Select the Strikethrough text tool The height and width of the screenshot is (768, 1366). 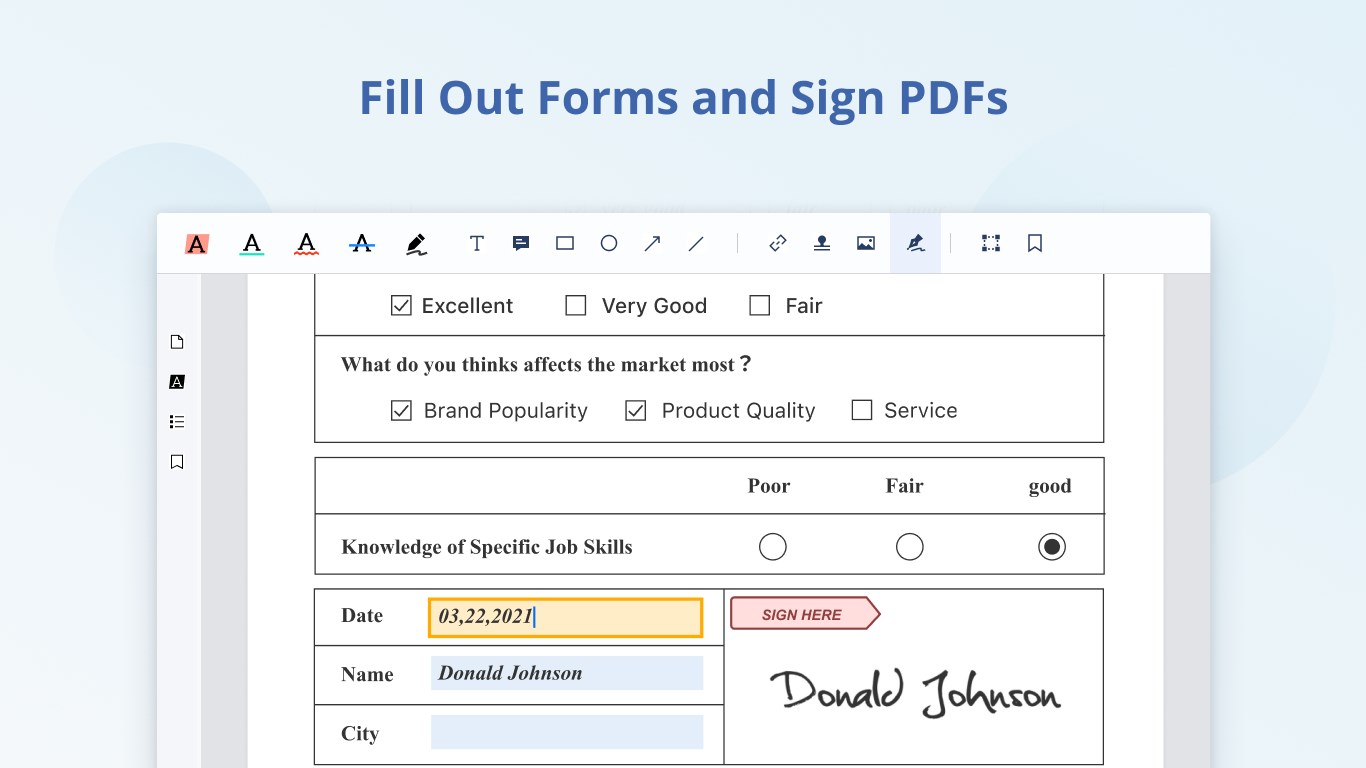[x=362, y=243]
